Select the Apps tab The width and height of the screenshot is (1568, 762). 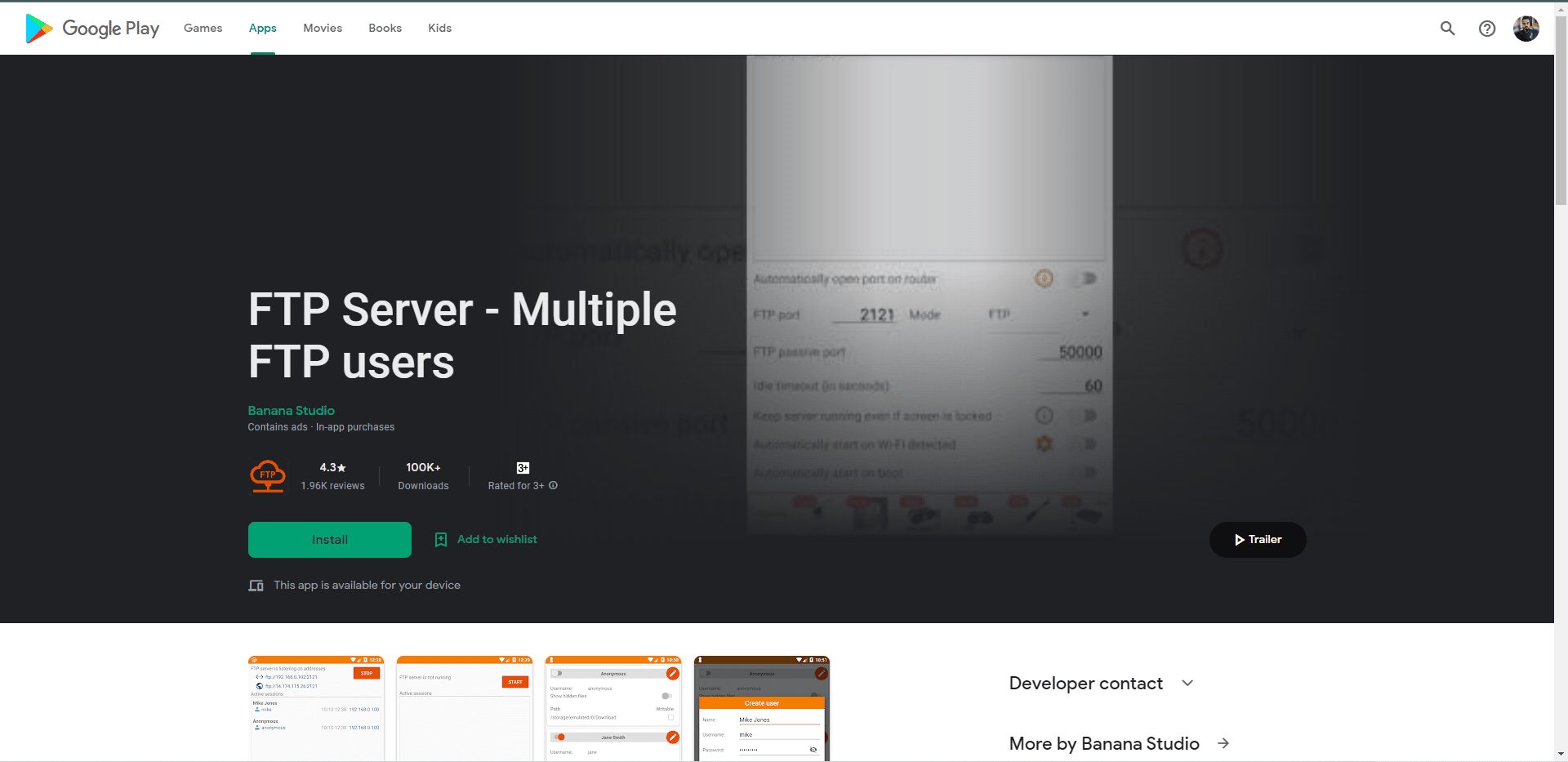(x=263, y=28)
